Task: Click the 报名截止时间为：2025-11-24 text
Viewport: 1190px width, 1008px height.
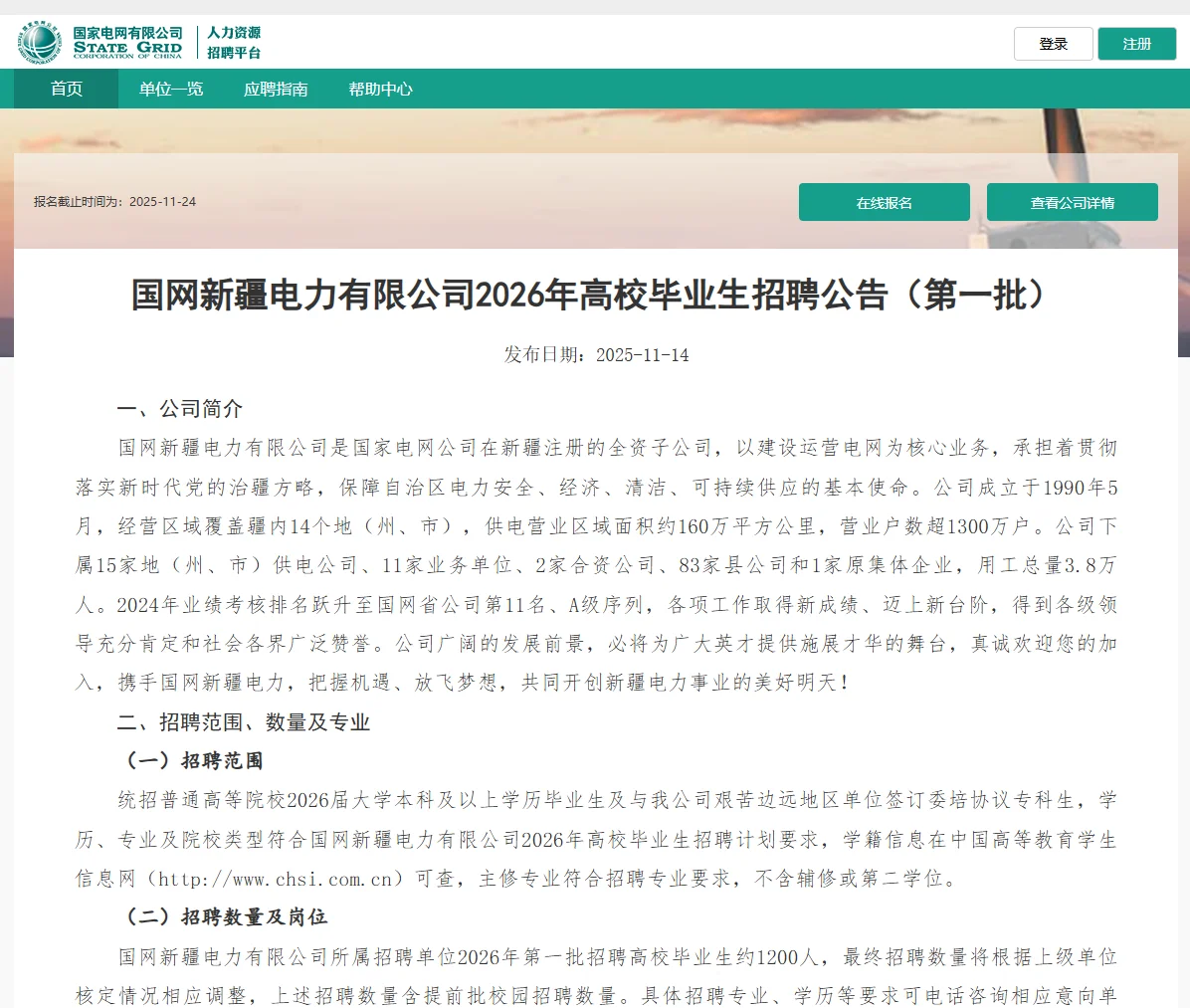Action: (x=114, y=202)
